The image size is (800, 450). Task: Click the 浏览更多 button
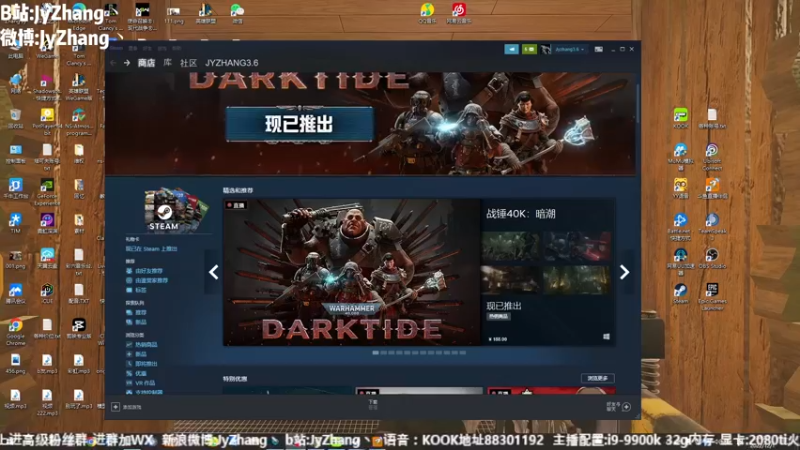(597, 378)
